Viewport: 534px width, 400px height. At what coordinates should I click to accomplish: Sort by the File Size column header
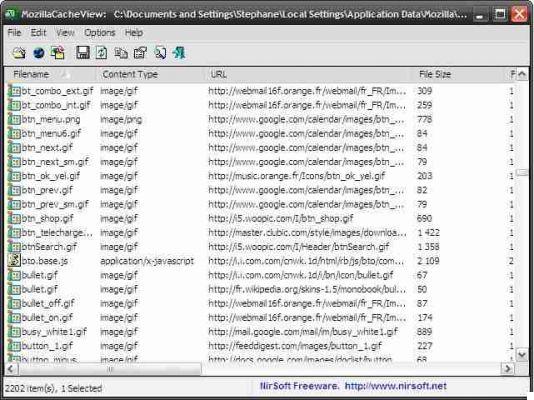pos(459,74)
